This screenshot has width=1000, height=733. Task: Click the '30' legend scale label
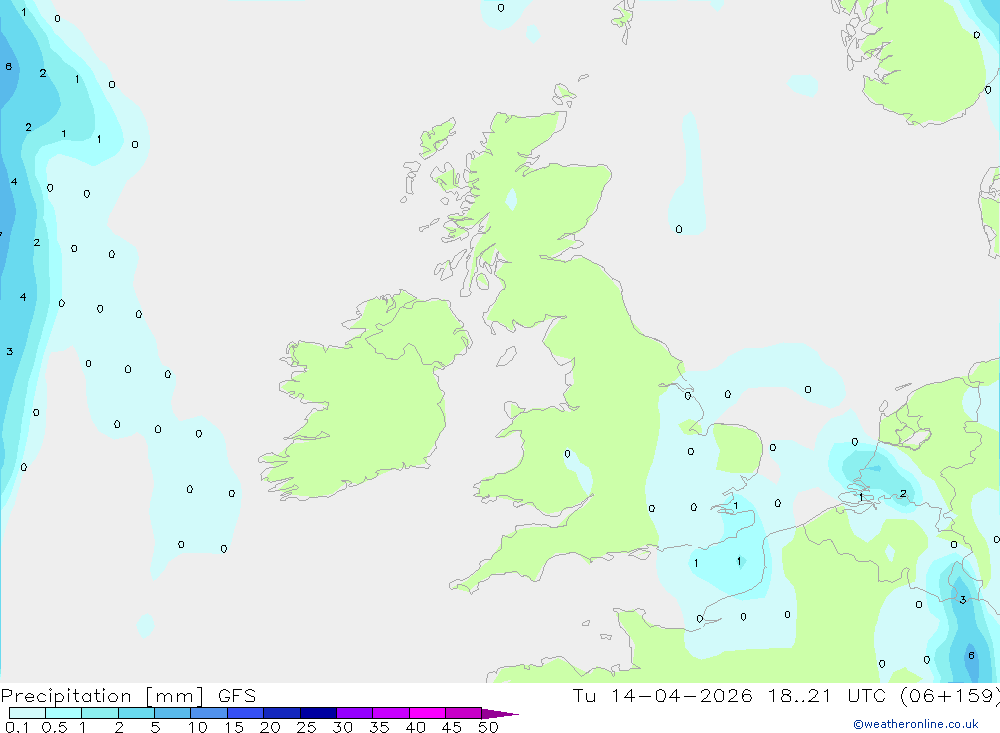342,727
